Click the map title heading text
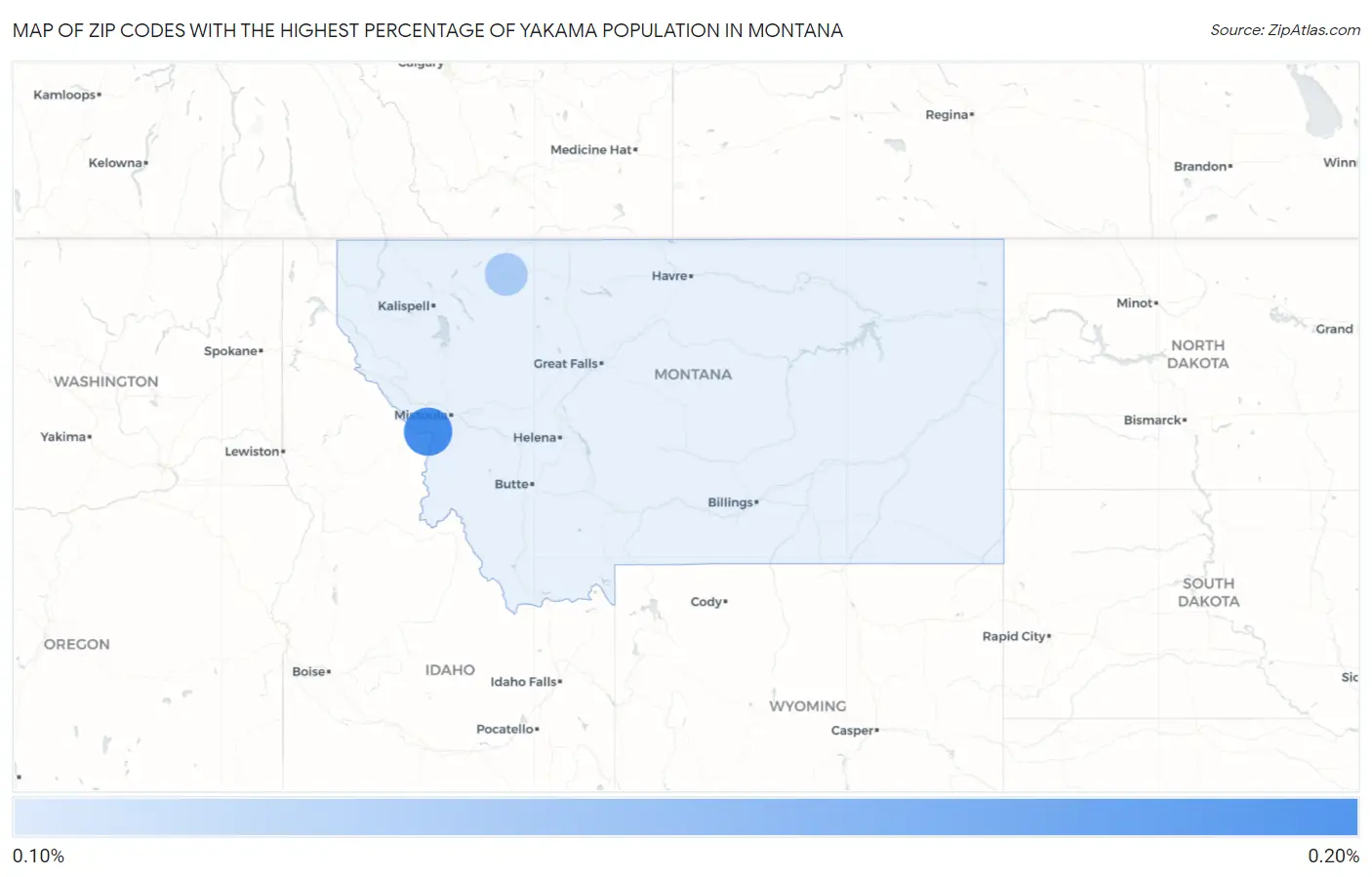Screen dimensions: 1372x877 427,30
